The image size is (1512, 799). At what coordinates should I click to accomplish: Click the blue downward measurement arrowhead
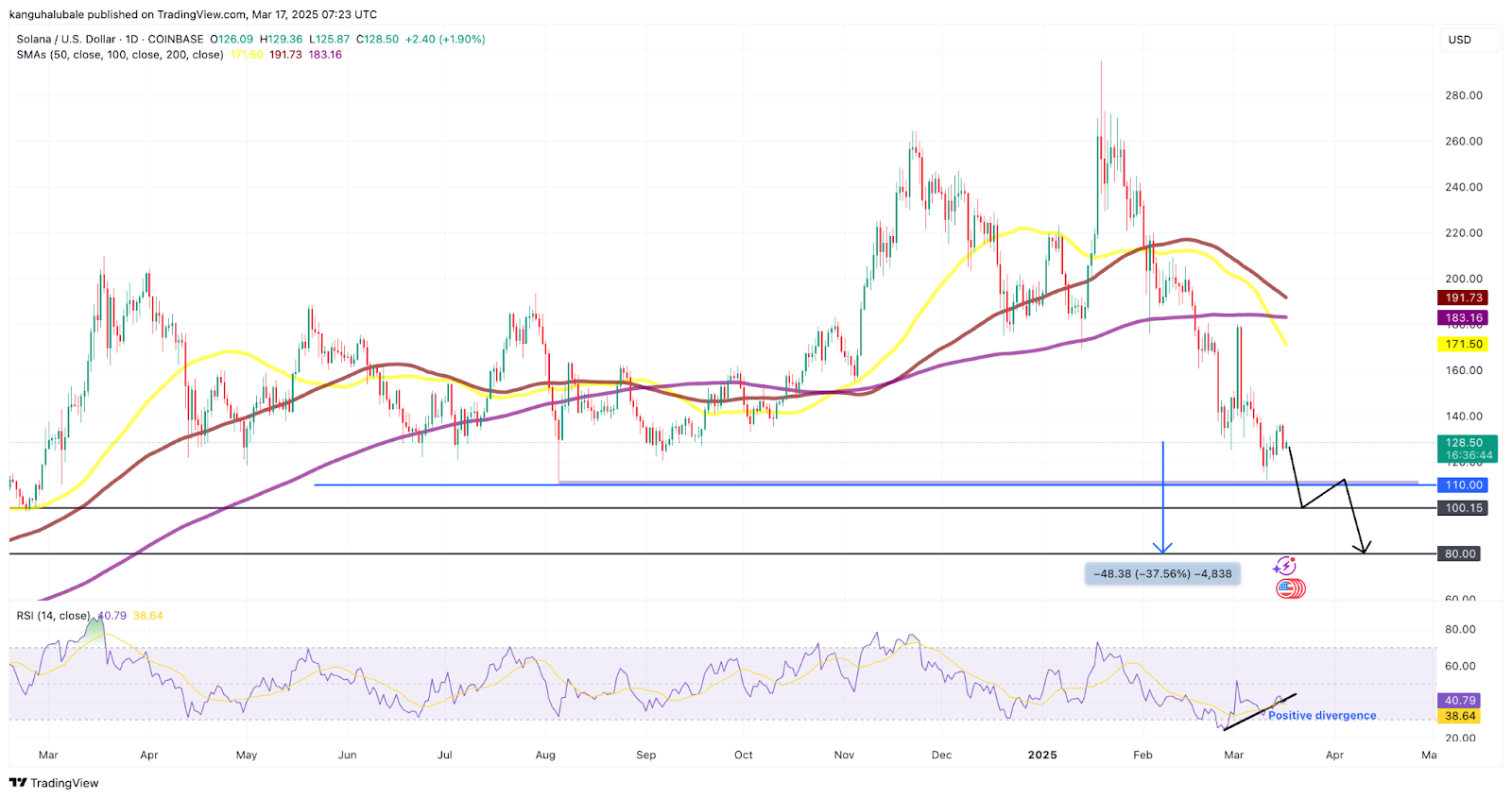(1162, 547)
